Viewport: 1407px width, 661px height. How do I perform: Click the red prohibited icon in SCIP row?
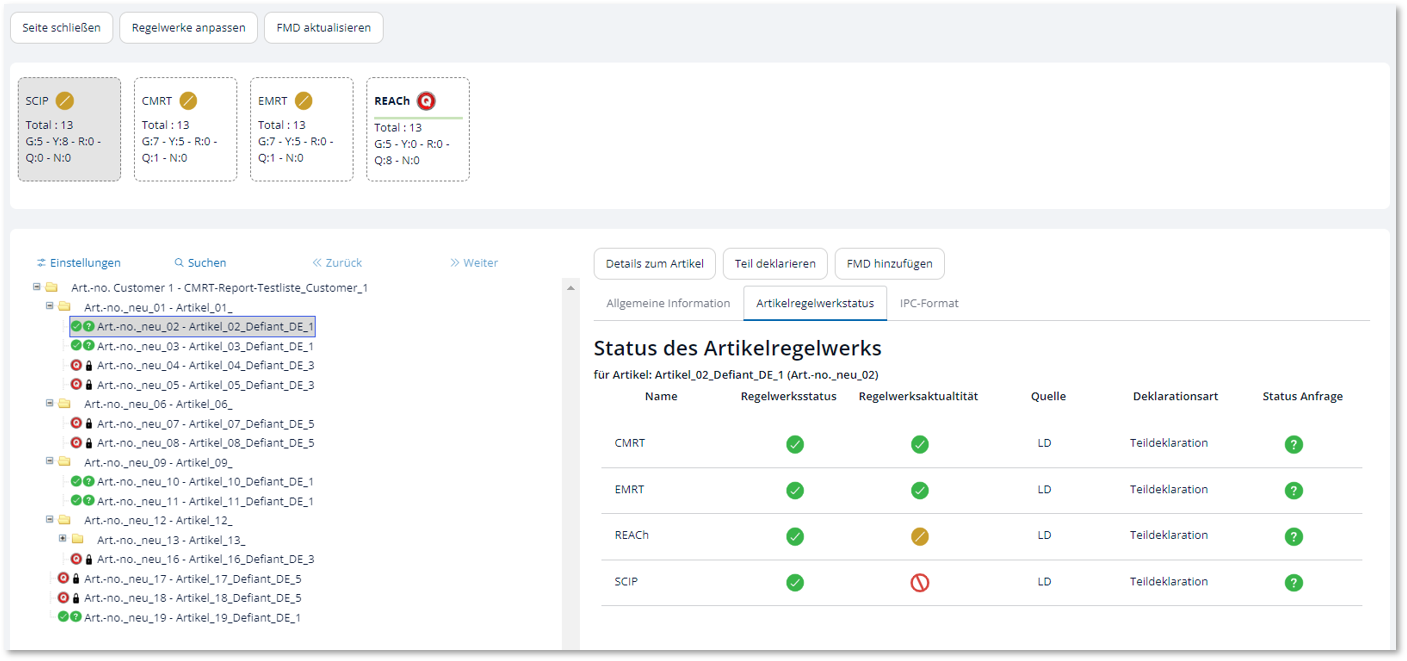click(x=919, y=582)
